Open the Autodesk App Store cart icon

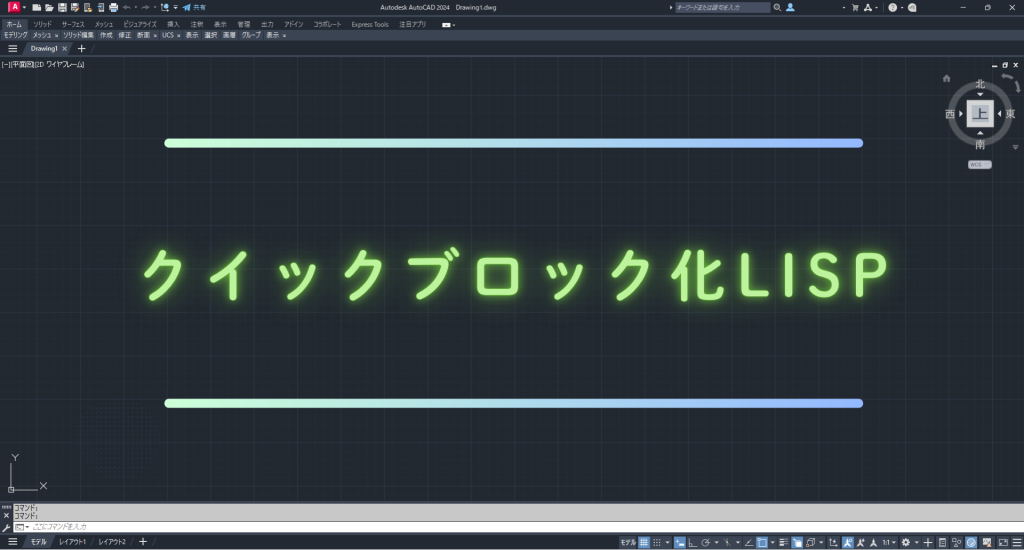tap(854, 7)
